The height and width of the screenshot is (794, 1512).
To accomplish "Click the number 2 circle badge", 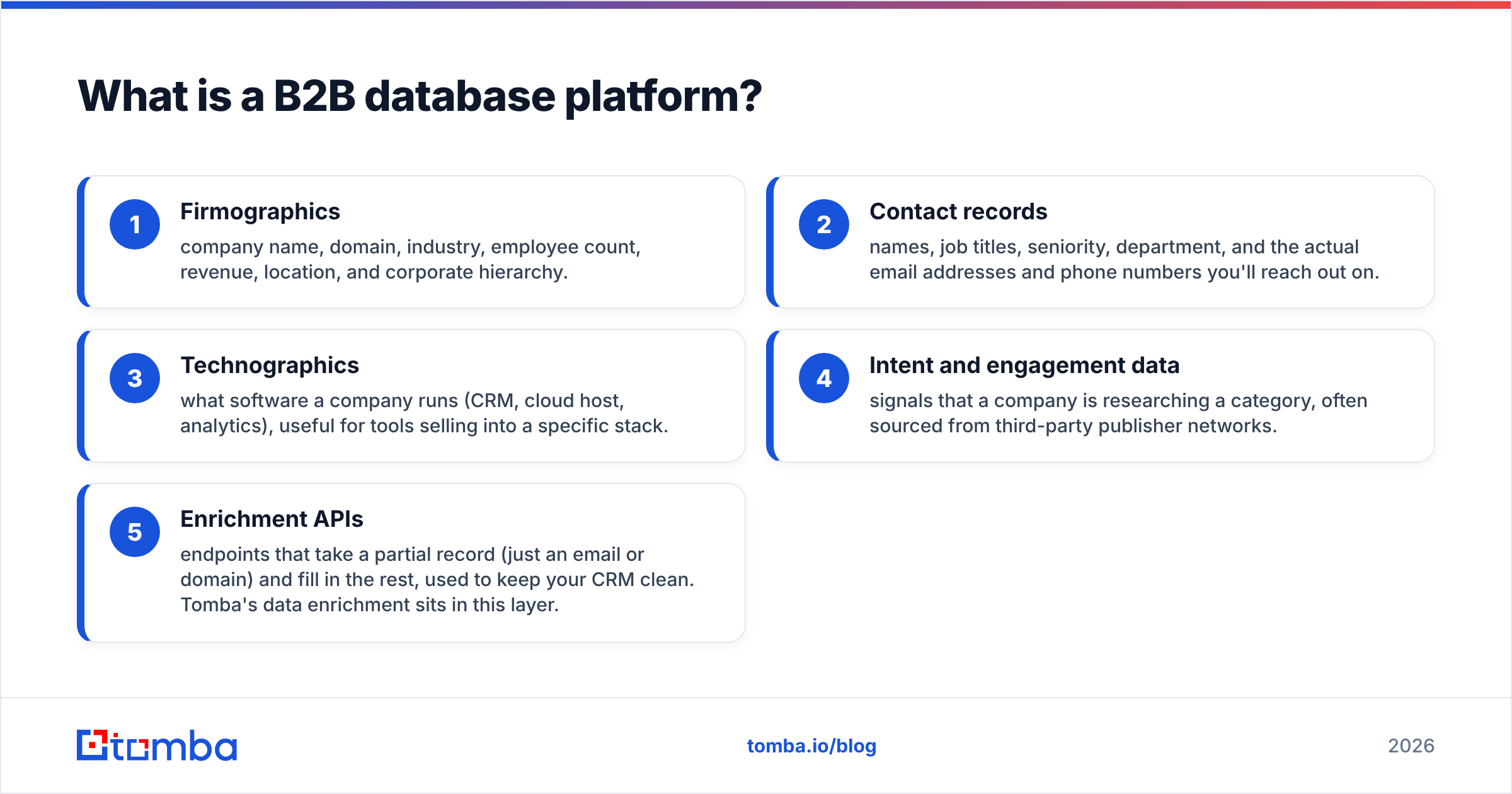I will pyautogui.click(x=824, y=224).
